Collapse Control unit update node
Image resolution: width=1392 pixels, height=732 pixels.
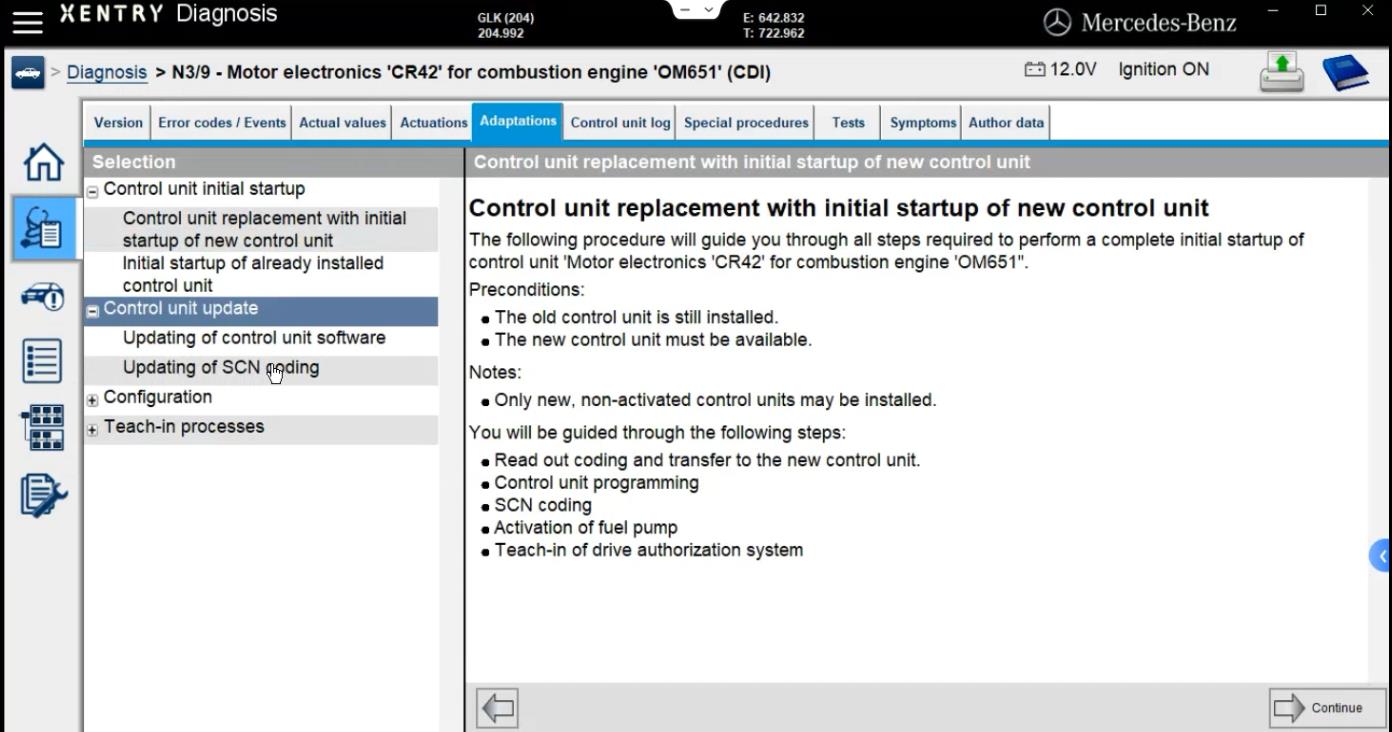coord(93,311)
